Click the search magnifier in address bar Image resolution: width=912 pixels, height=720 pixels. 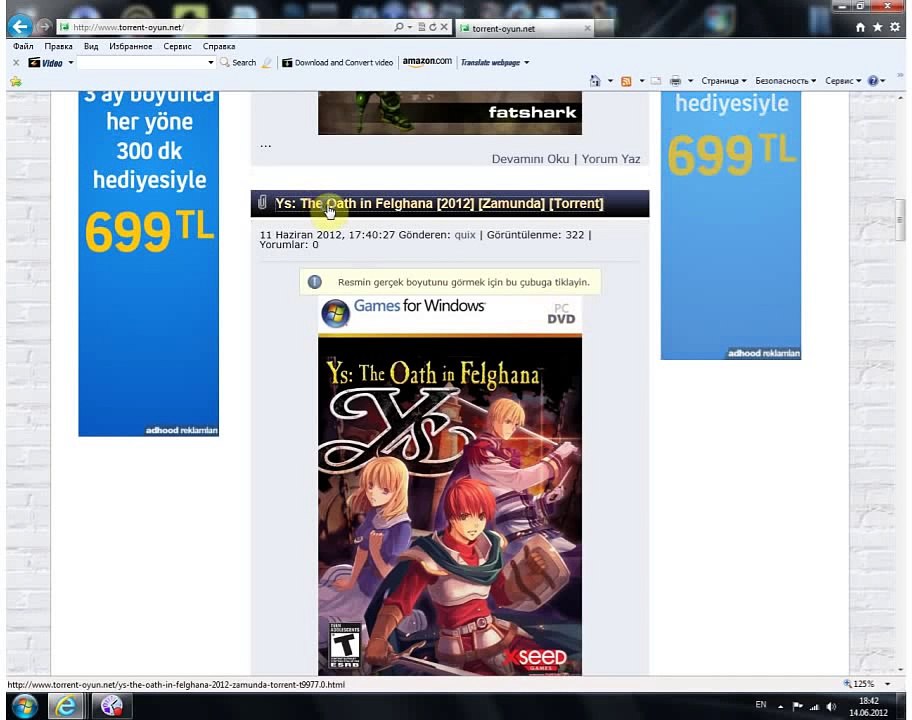coord(399,27)
